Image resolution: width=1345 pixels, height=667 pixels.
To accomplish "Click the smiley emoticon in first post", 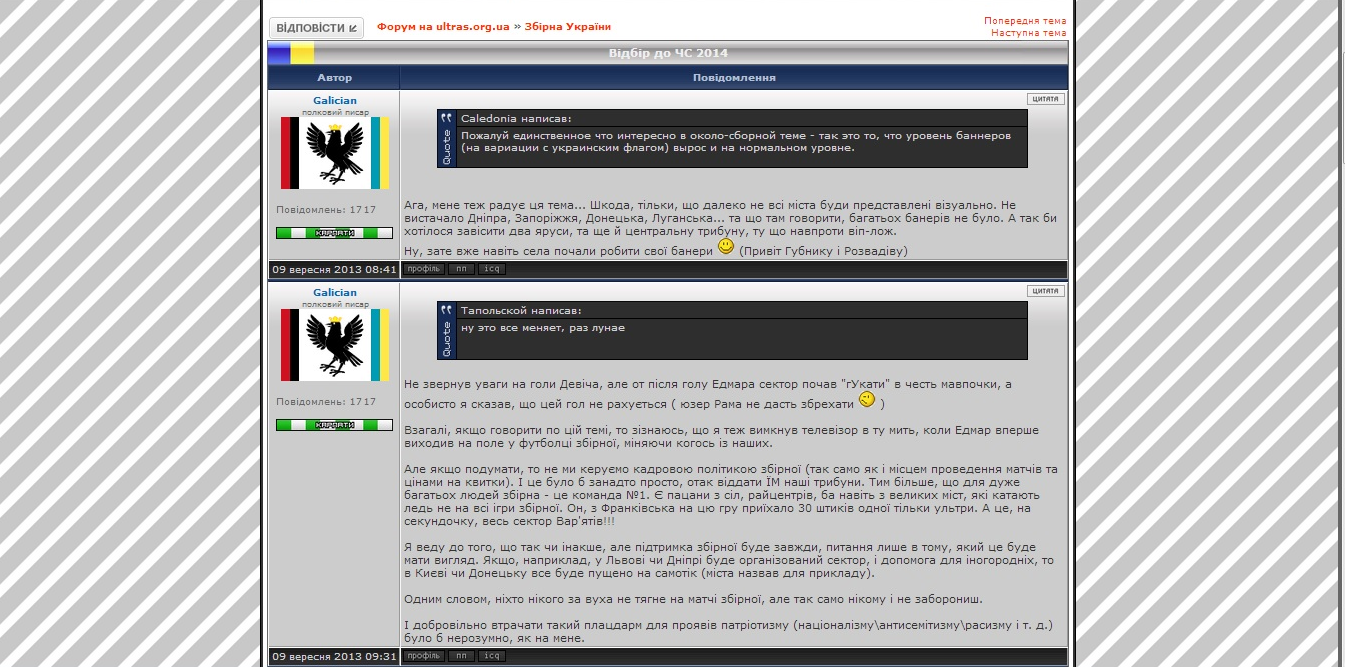I will [x=726, y=247].
